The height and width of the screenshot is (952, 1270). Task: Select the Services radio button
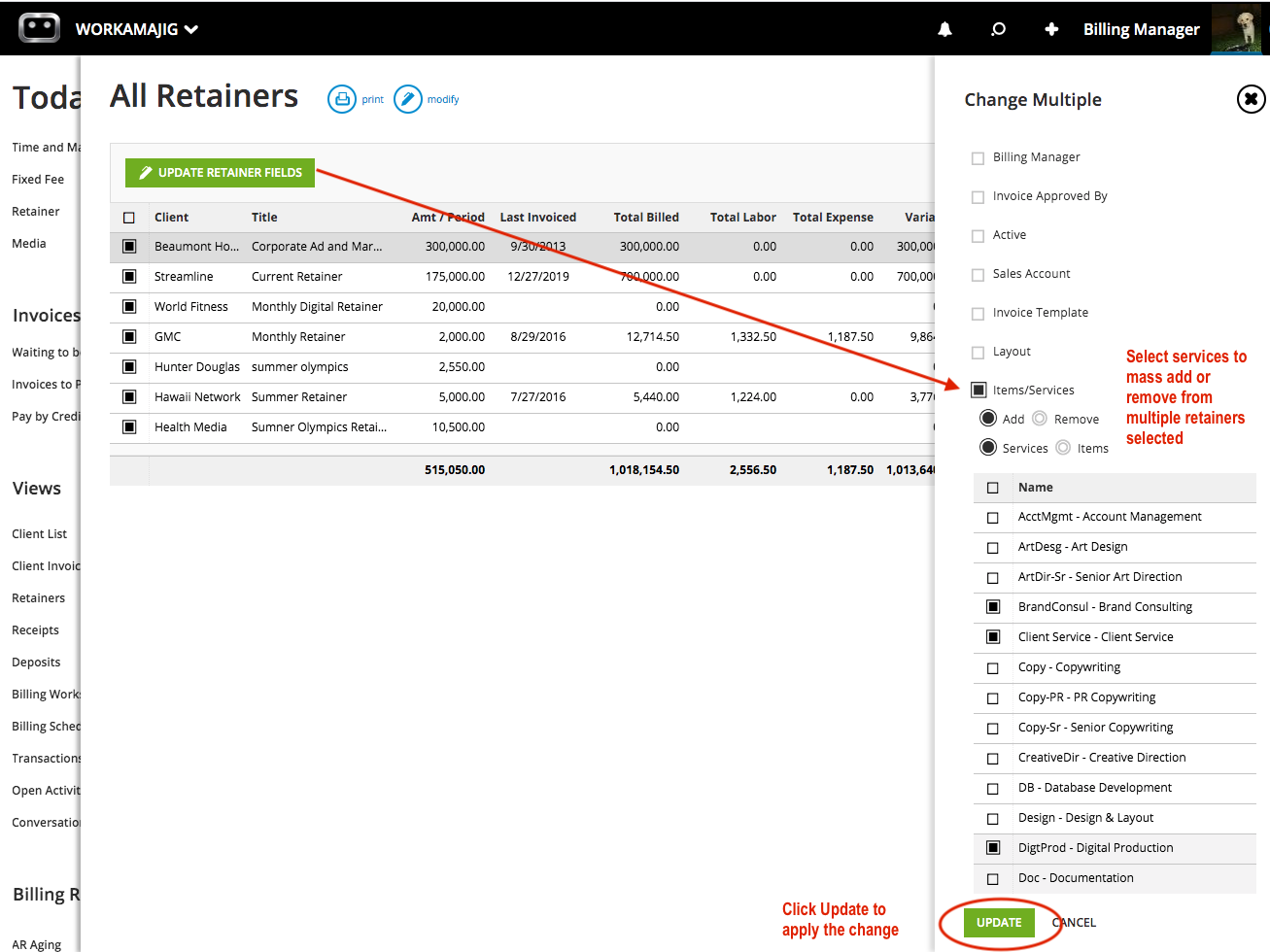click(988, 447)
